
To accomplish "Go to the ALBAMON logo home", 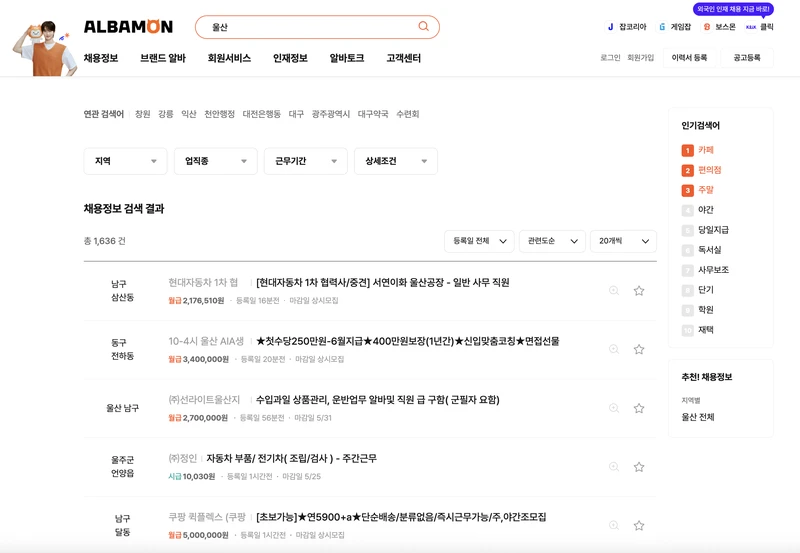I will [128, 27].
